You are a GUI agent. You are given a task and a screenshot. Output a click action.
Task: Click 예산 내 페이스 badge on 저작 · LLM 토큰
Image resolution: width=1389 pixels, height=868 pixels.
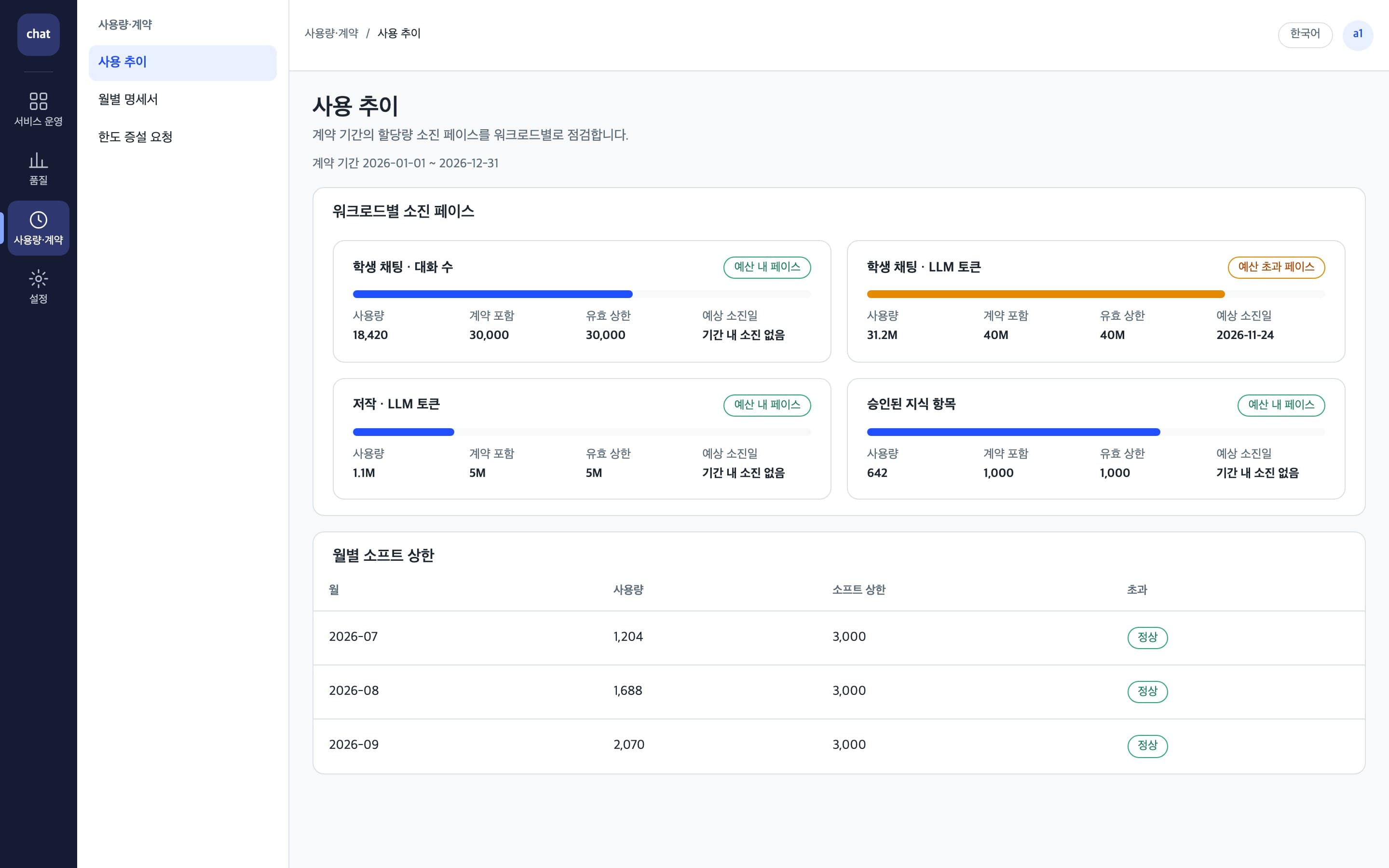point(767,405)
